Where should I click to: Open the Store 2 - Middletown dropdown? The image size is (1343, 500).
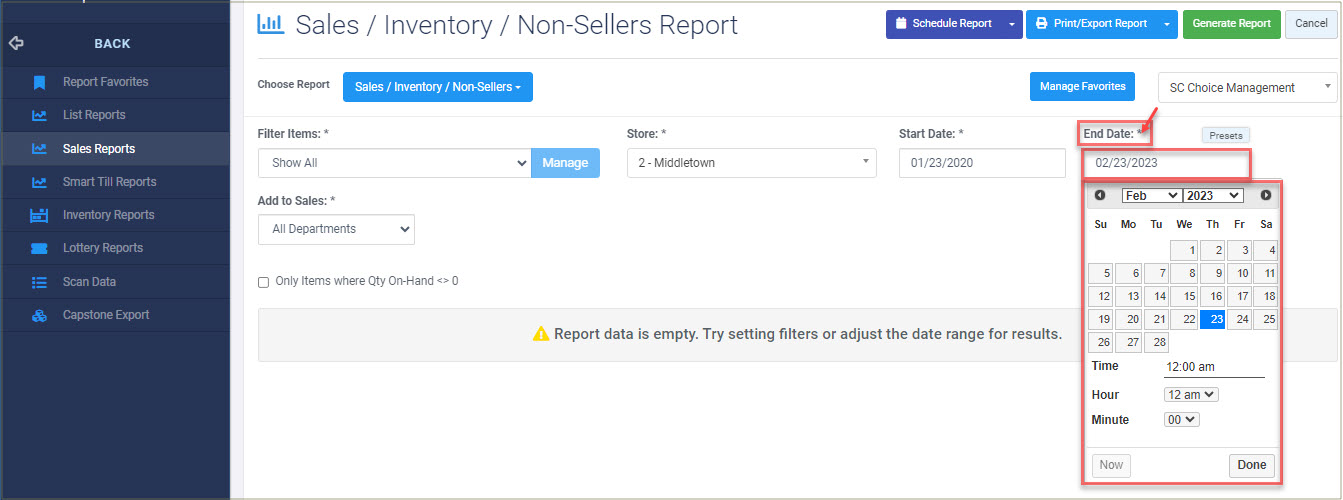[x=752, y=162]
